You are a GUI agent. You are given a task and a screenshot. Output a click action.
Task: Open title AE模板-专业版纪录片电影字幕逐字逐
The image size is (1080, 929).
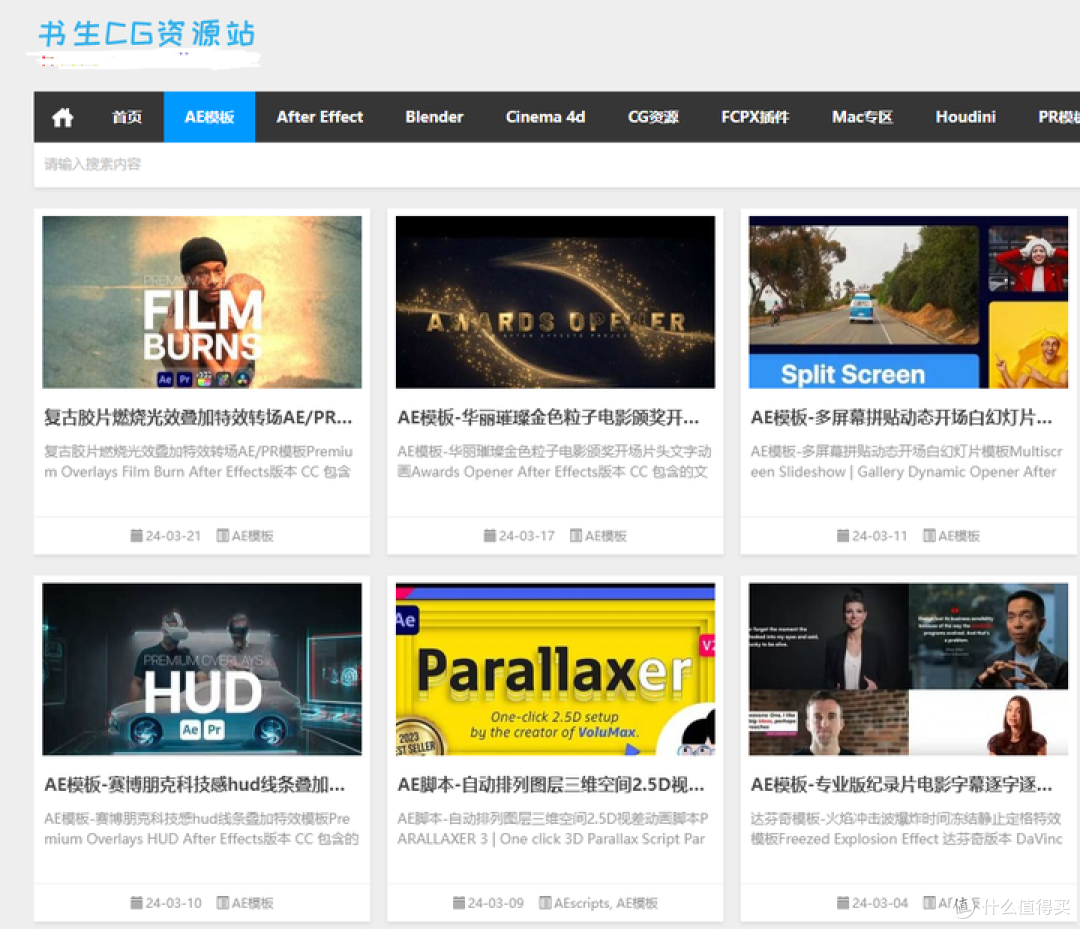tap(902, 785)
